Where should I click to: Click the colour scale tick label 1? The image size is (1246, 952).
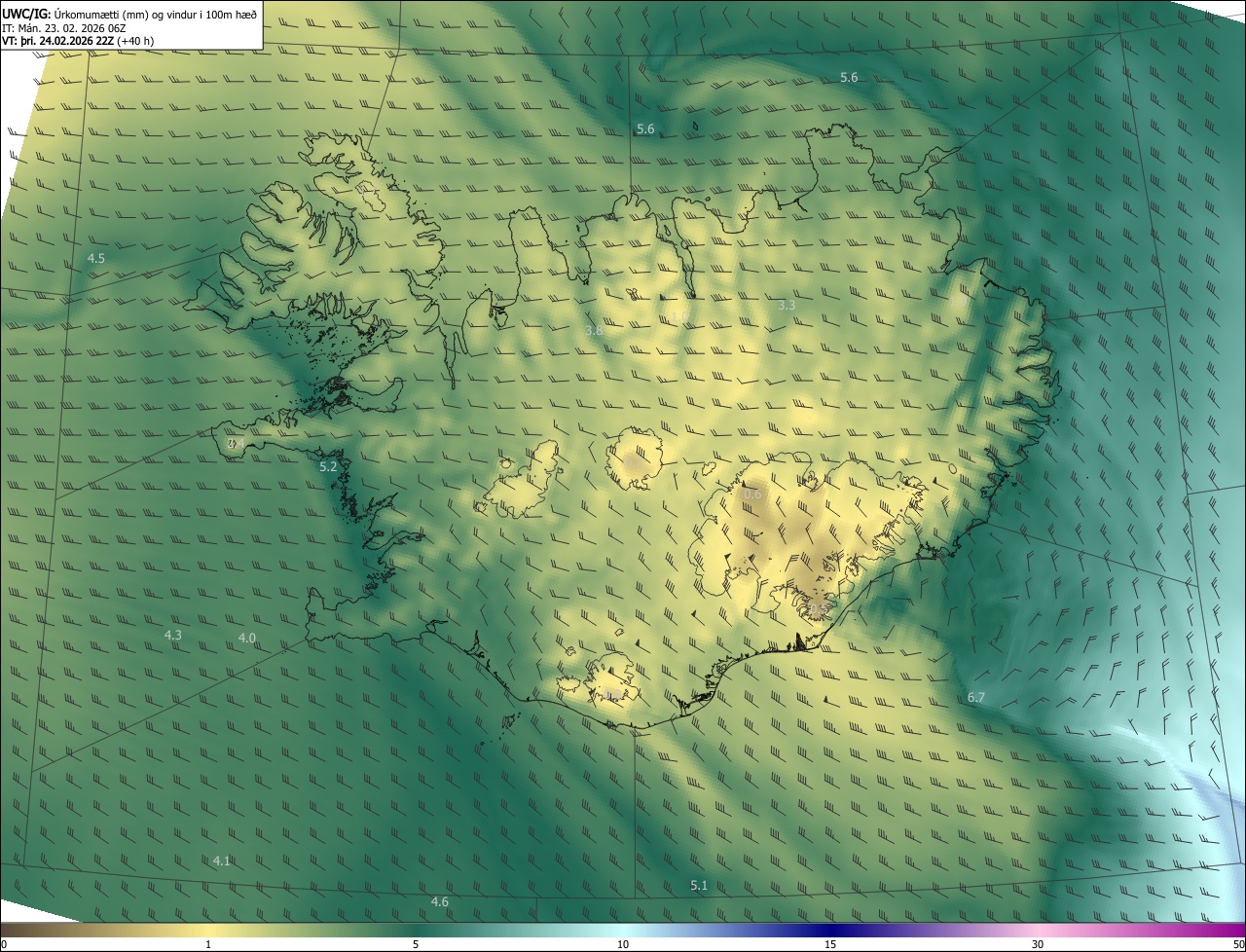point(208,944)
